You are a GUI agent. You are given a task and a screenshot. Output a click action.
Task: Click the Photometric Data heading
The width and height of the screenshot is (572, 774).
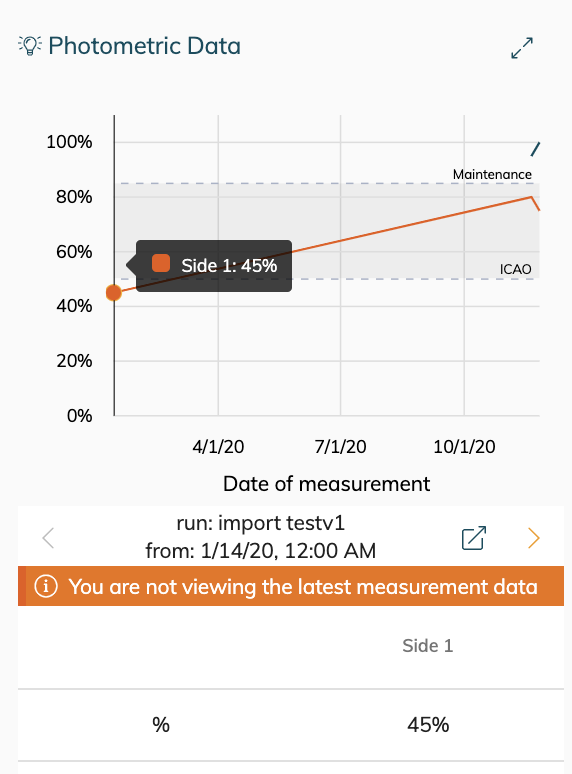point(145,46)
